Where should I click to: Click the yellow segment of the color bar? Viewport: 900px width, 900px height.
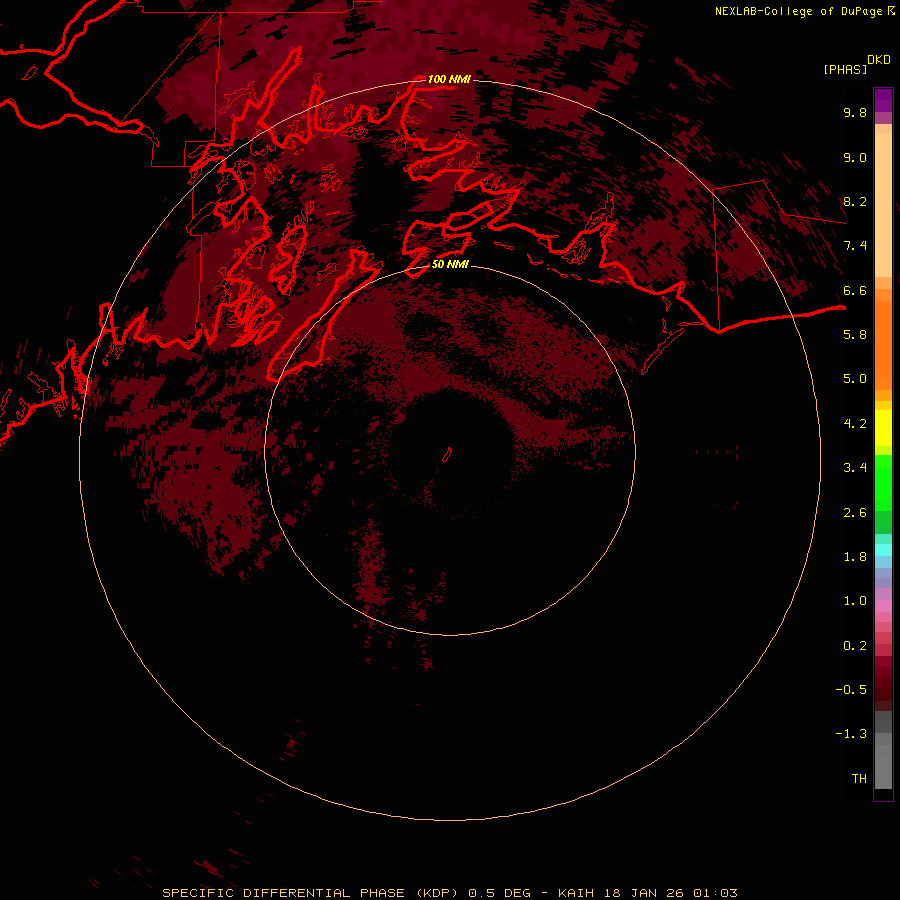coord(883,428)
